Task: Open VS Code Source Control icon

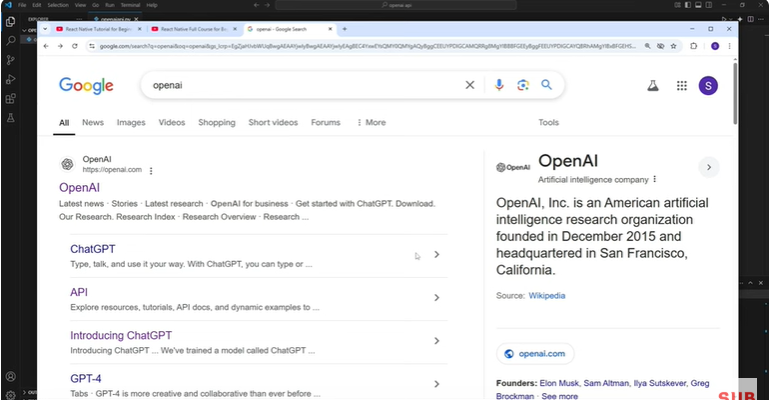Action: point(10,60)
